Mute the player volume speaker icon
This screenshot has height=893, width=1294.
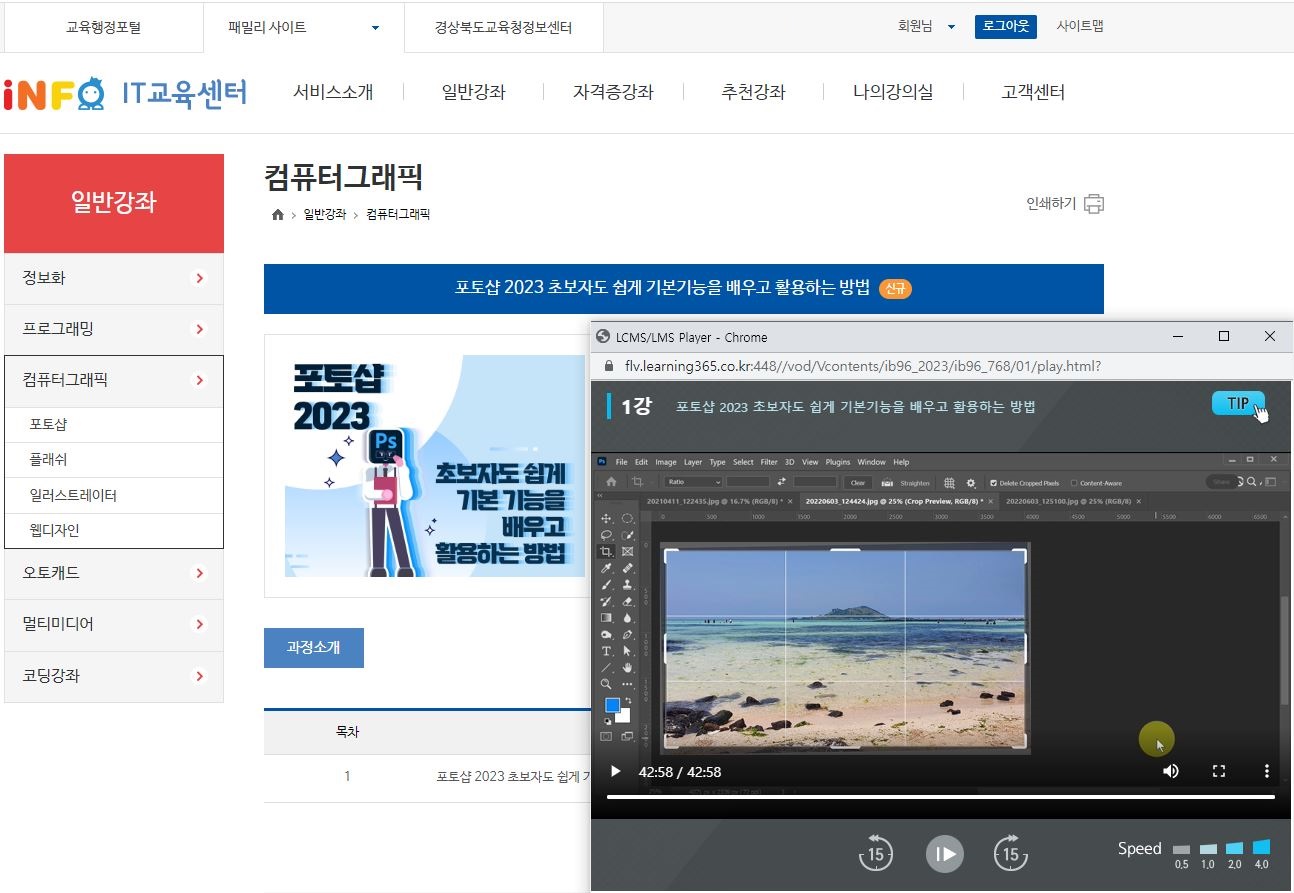click(1171, 771)
